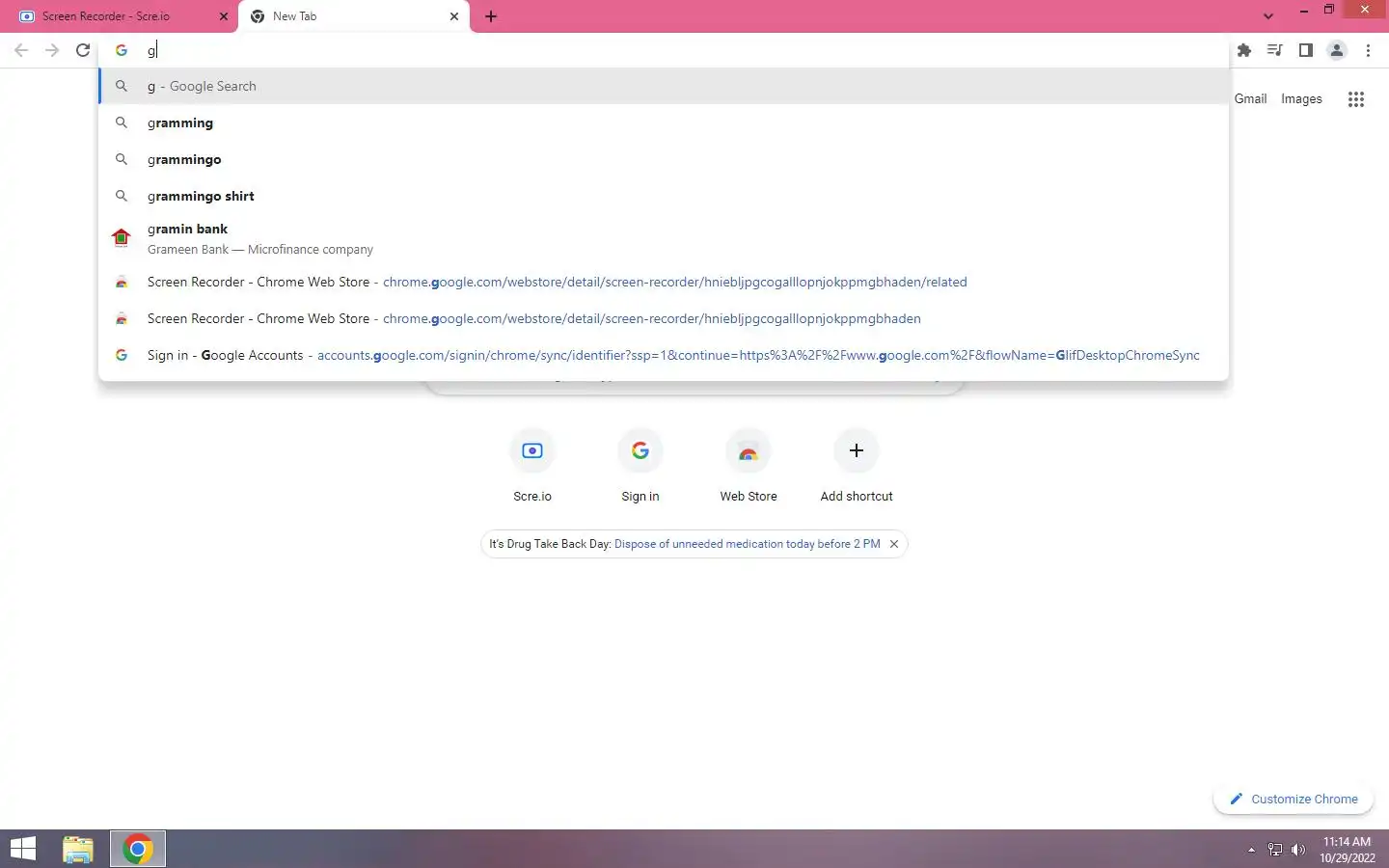Open 'Sign in - Google Accounts' suggestion
1389x868 pixels.
click(664, 355)
